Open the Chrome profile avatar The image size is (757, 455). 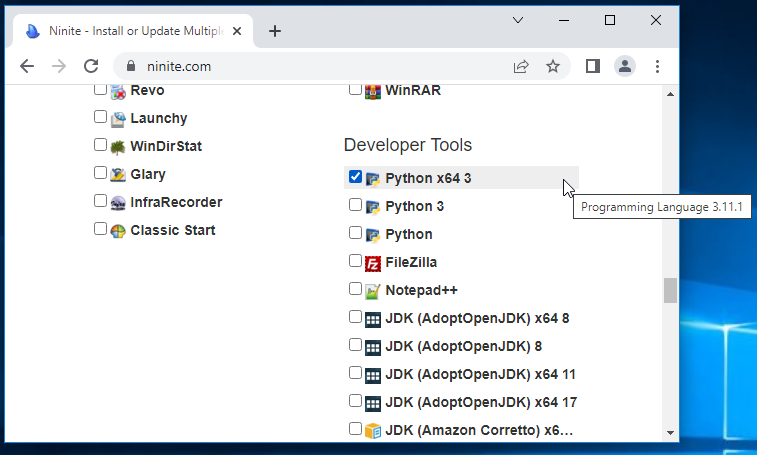click(x=625, y=66)
